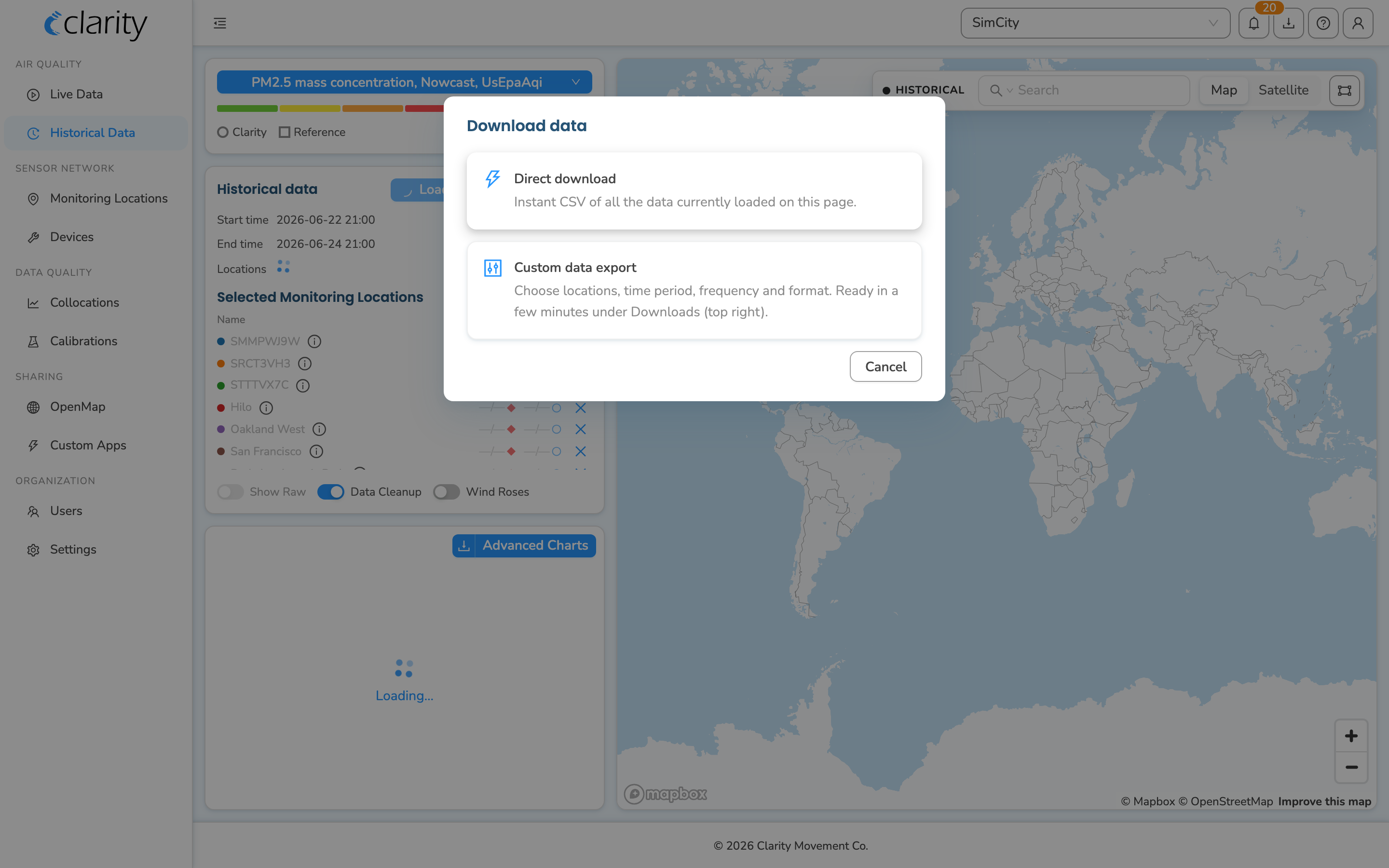Go to Live Data
1389x868 pixels.
(x=96, y=94)
